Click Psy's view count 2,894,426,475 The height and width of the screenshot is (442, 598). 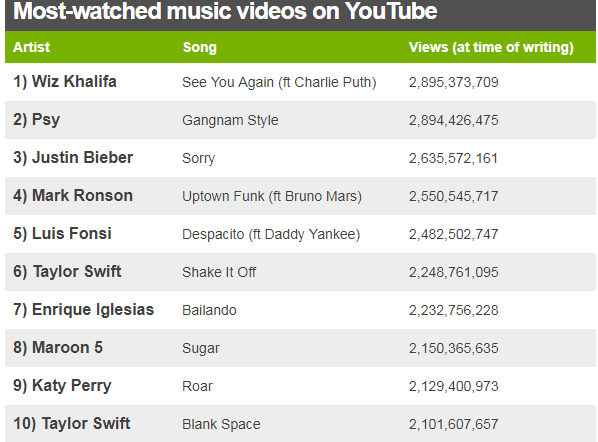(x=453, y=120)
